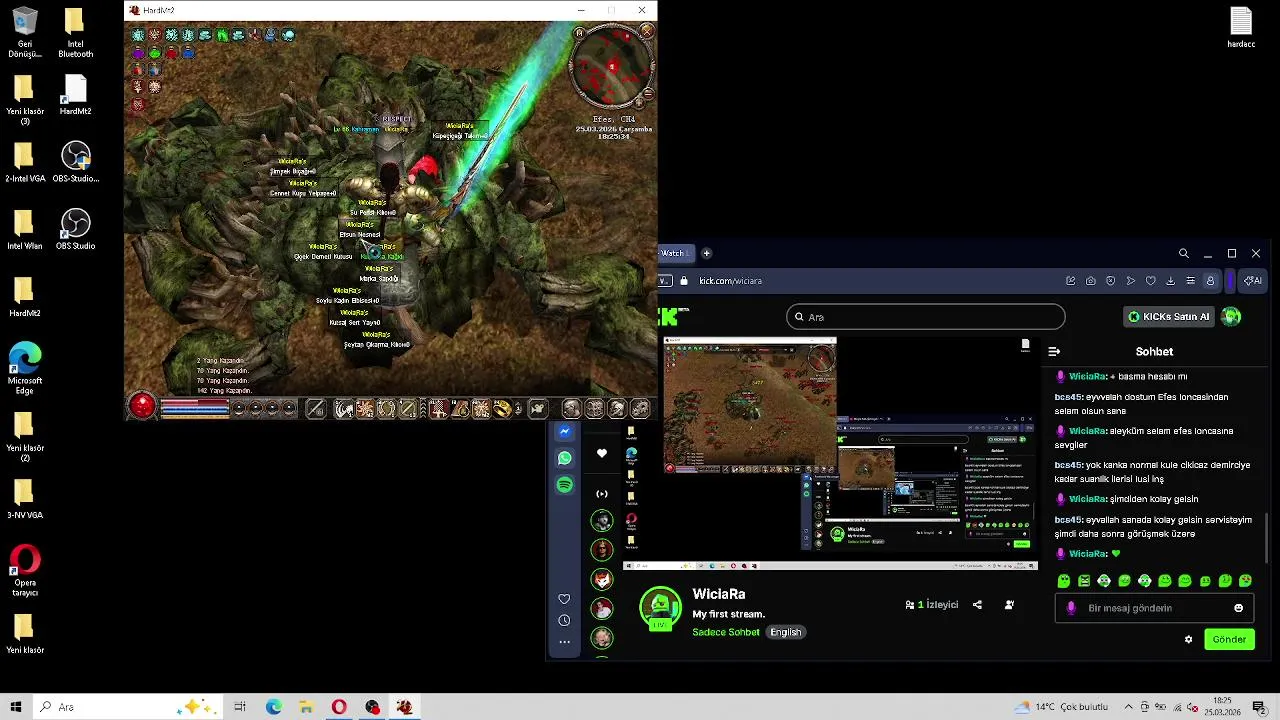Click the red health orb in game
The image size is (1280, 720).
tap(143, 405)
